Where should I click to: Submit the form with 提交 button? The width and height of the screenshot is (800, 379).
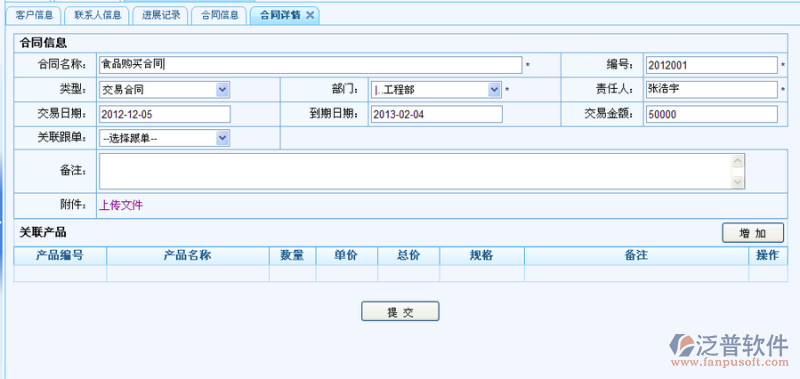(x=400, y=311)
